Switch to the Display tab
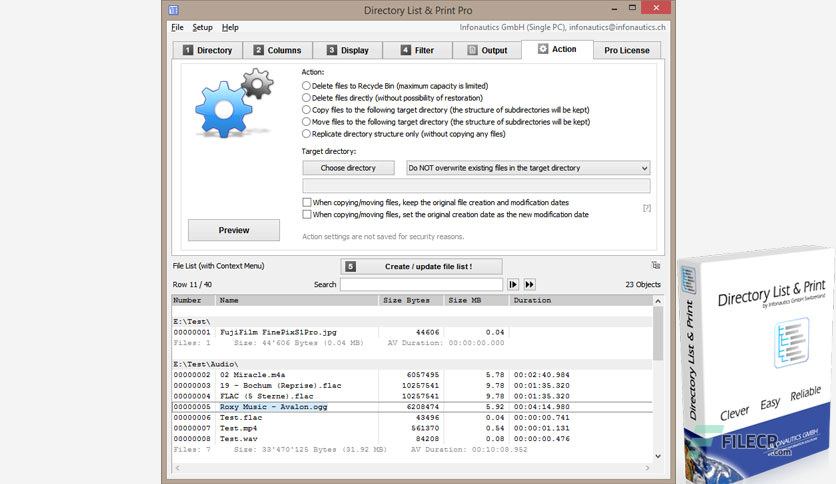Viewport: 836px width, 484px height. tap(348, 50)
